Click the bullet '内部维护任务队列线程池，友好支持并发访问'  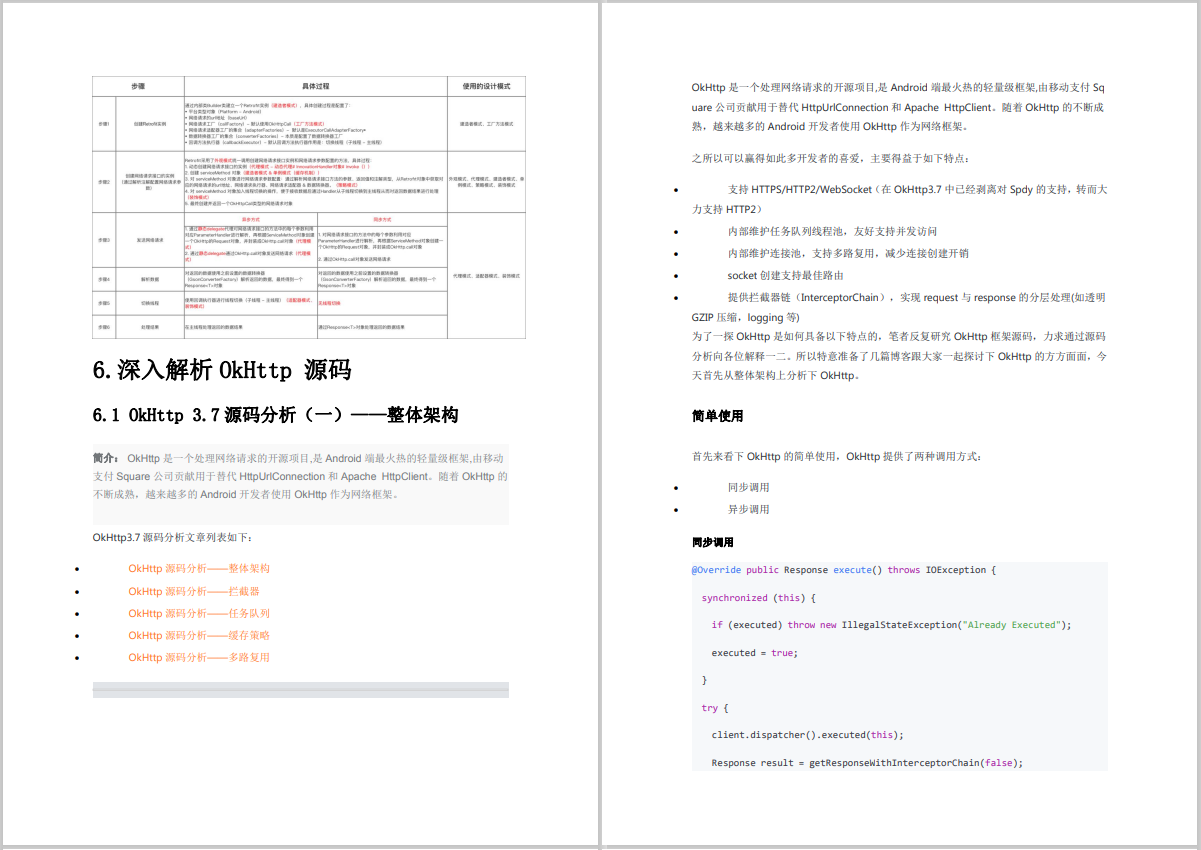[x=832, y=230]
